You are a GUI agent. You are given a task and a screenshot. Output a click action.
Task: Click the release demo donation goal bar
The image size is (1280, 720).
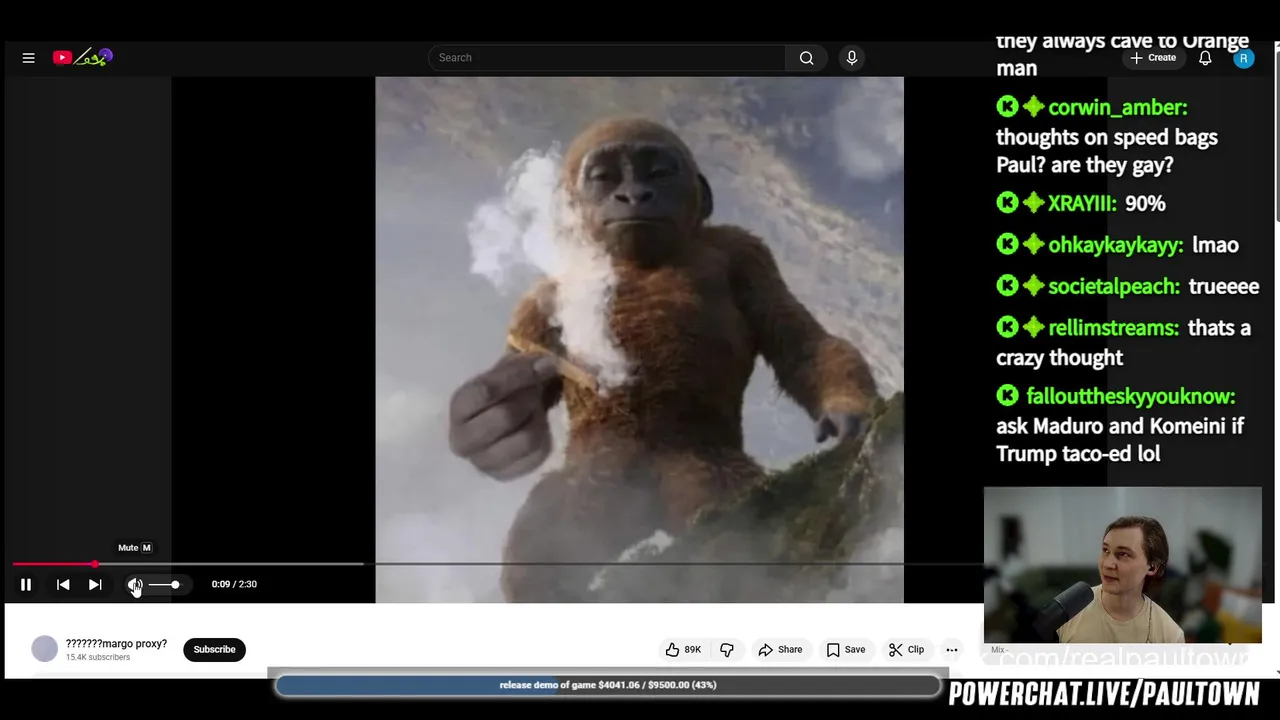pyautogui.click(x=608, y=686)
